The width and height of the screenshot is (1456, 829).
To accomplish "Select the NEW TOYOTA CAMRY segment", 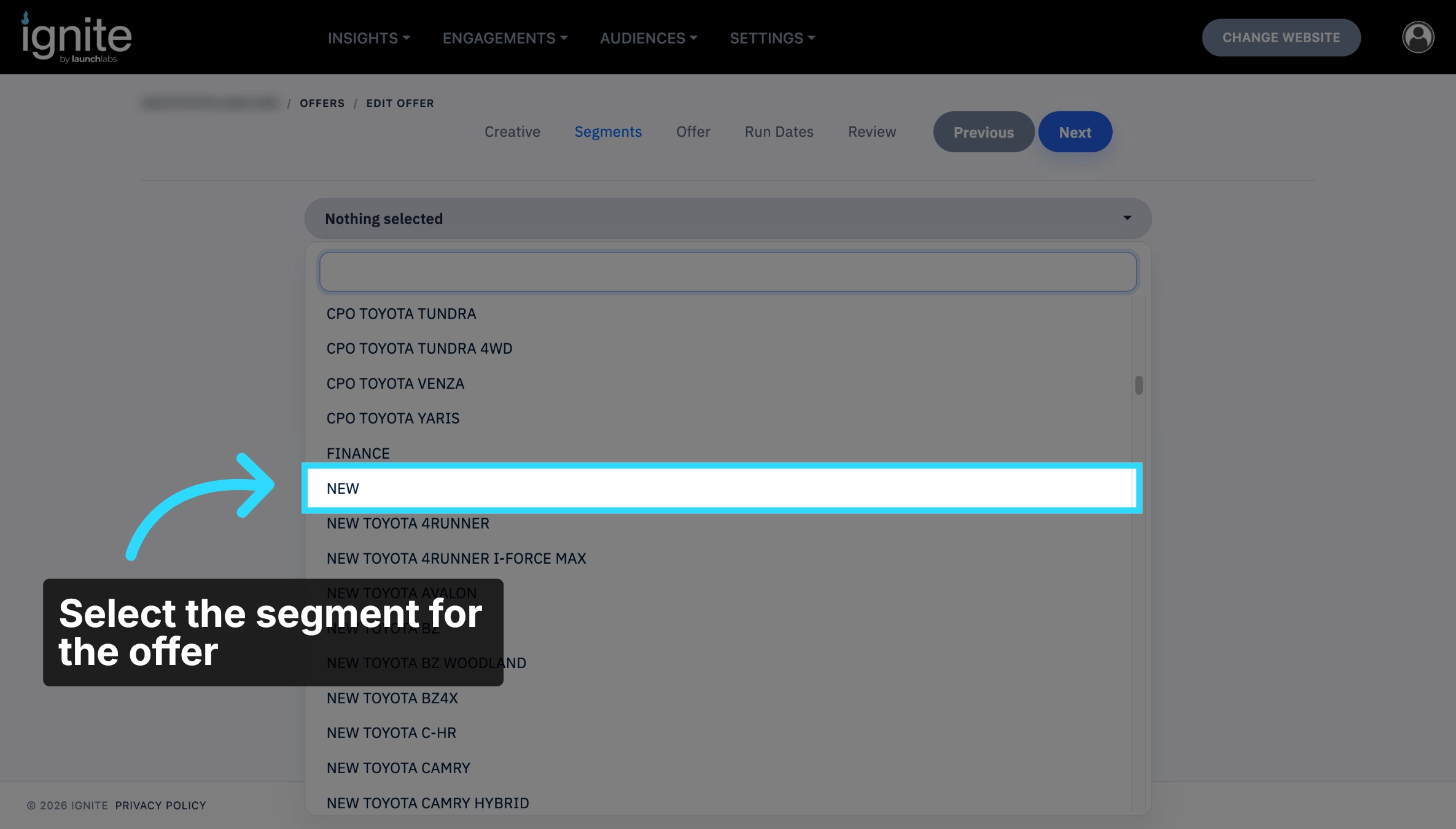I will click(719, 768).
